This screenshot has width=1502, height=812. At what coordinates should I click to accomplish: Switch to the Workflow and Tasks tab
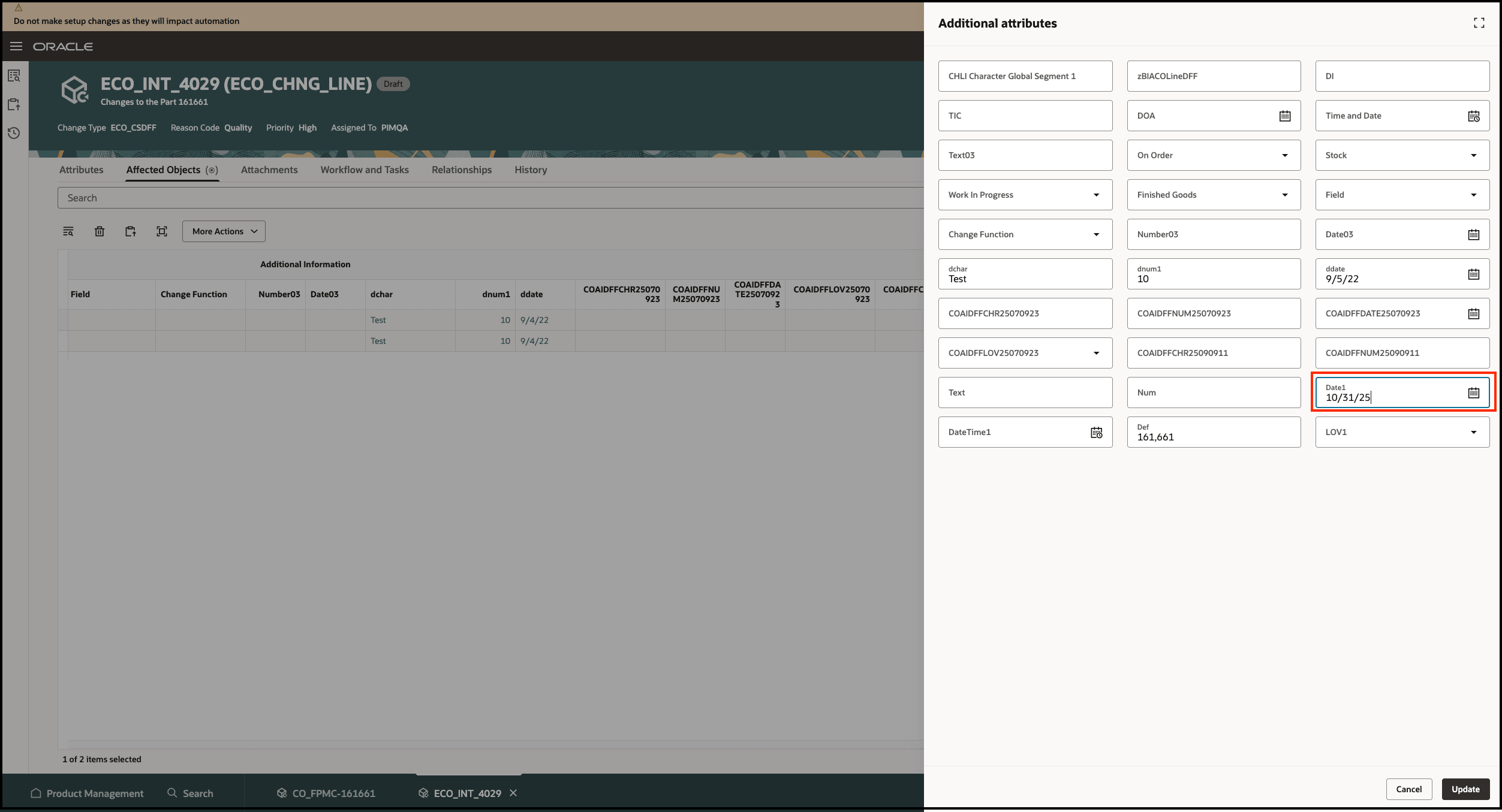tap(364, 170)
